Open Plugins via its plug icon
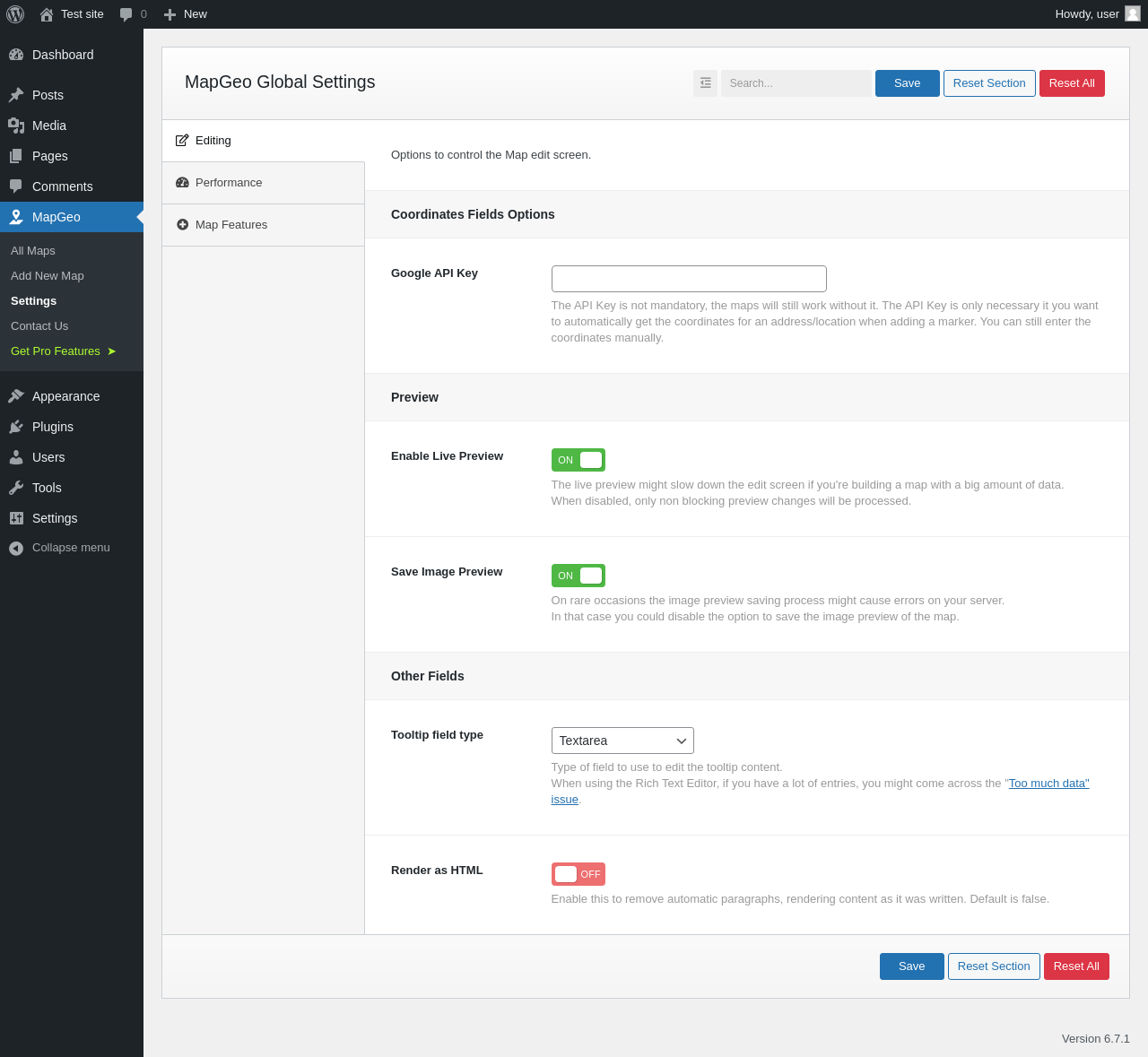The image size is (1148, 1057). [16, 427]
